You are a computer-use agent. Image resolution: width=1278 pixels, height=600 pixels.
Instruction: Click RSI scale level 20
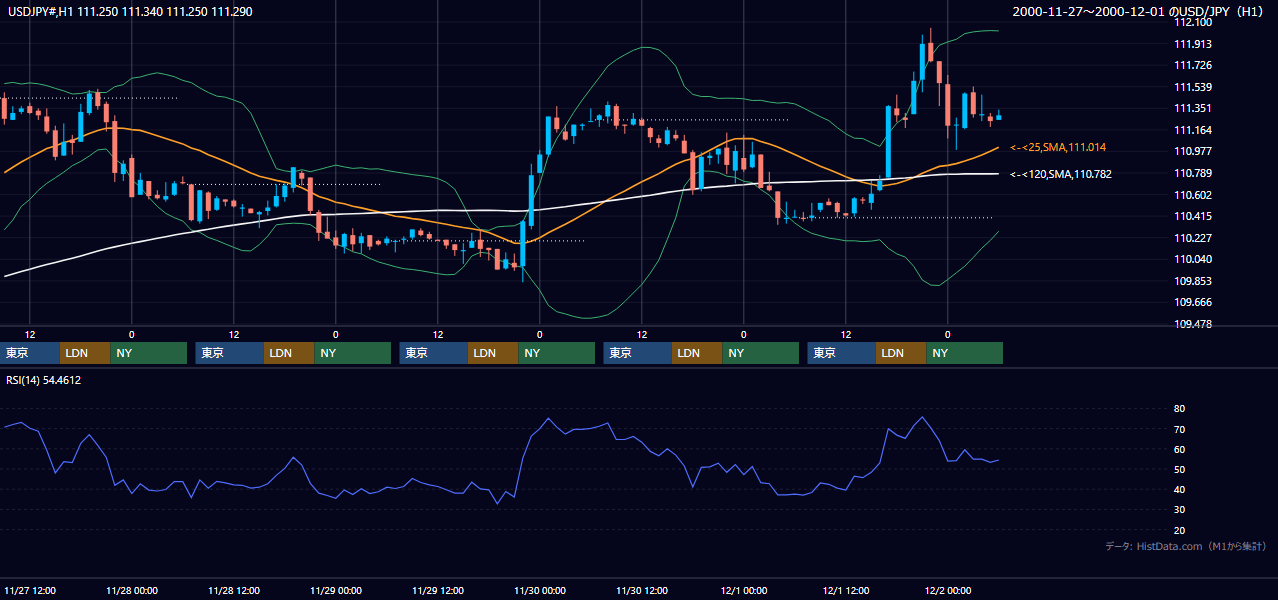pyautogui.click(x=1180, y=530)
